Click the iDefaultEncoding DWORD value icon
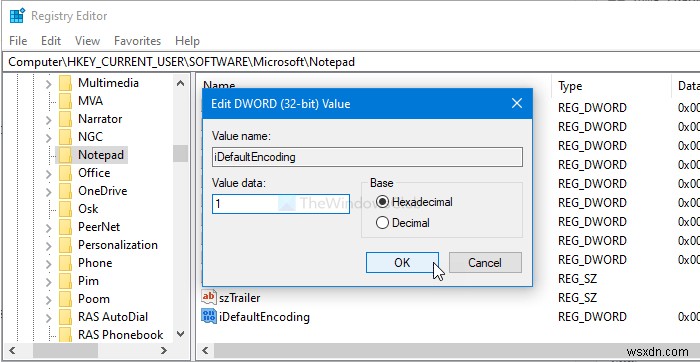This screenshot has height=362, width=700. click(x=209, y=316)
